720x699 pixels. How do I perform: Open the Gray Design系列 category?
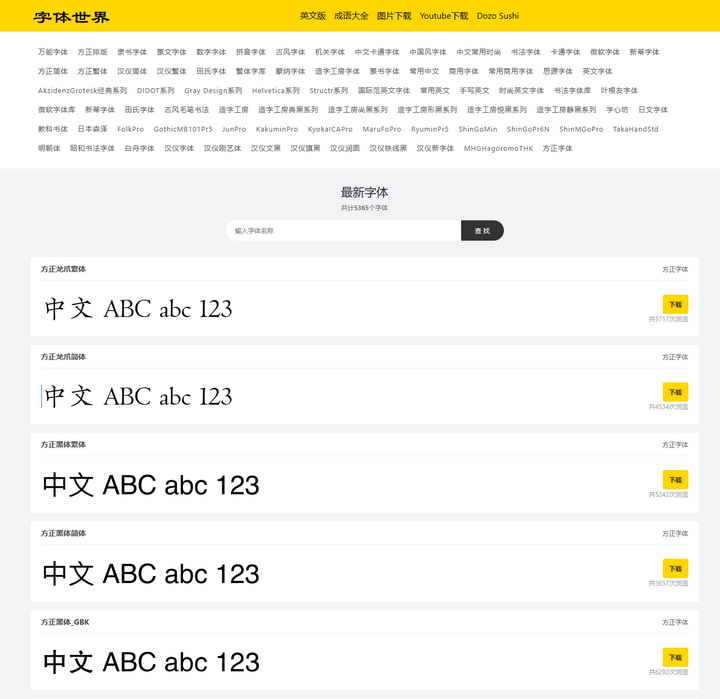click(213, 90)
